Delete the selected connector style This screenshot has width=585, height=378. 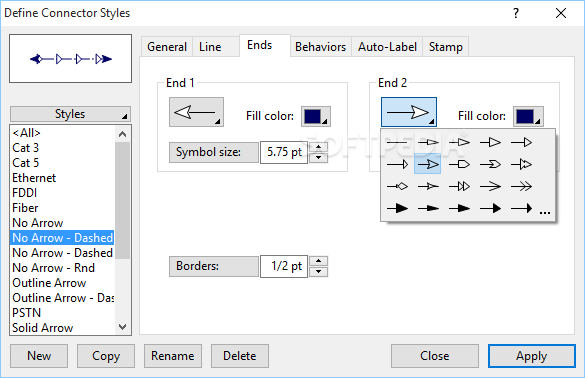pos(240,356)
